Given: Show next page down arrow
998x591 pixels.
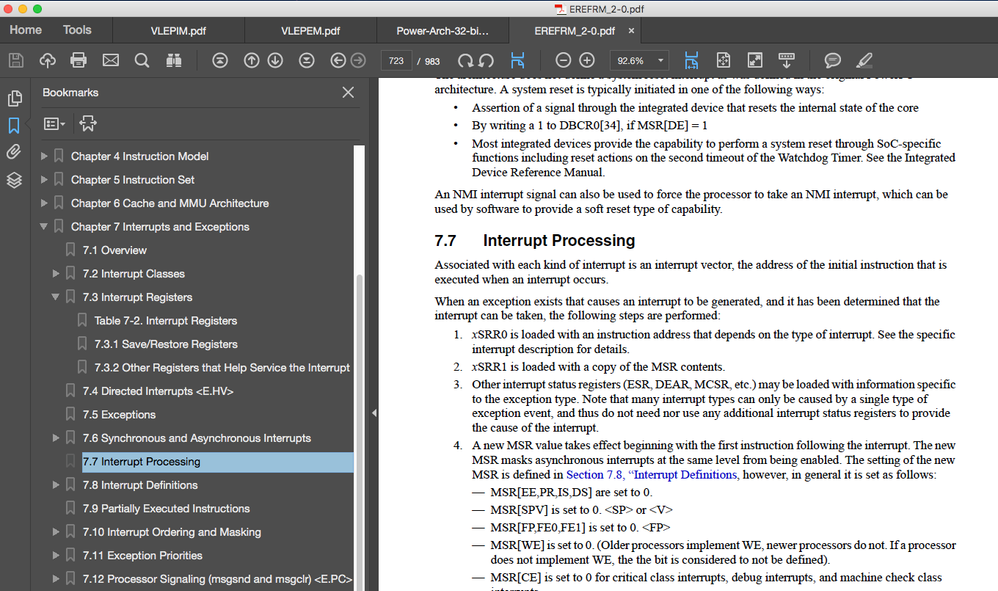Looking at the screenshot, I should point(275,60).
